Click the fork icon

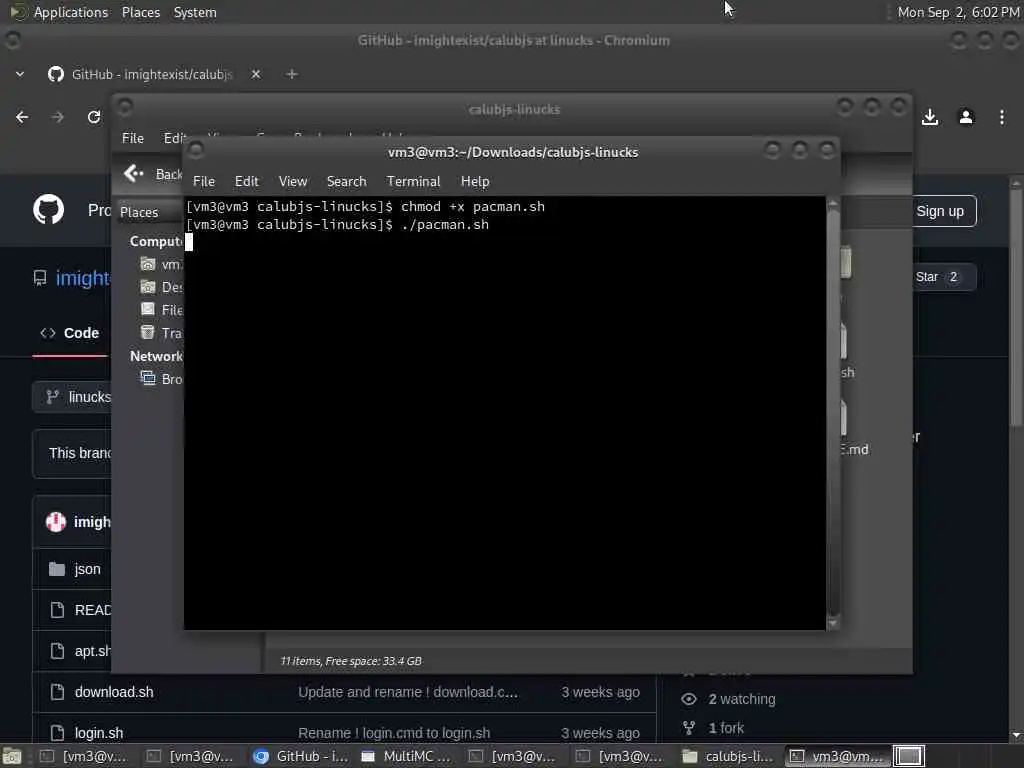pyautogui.click(x=688, y=728)
